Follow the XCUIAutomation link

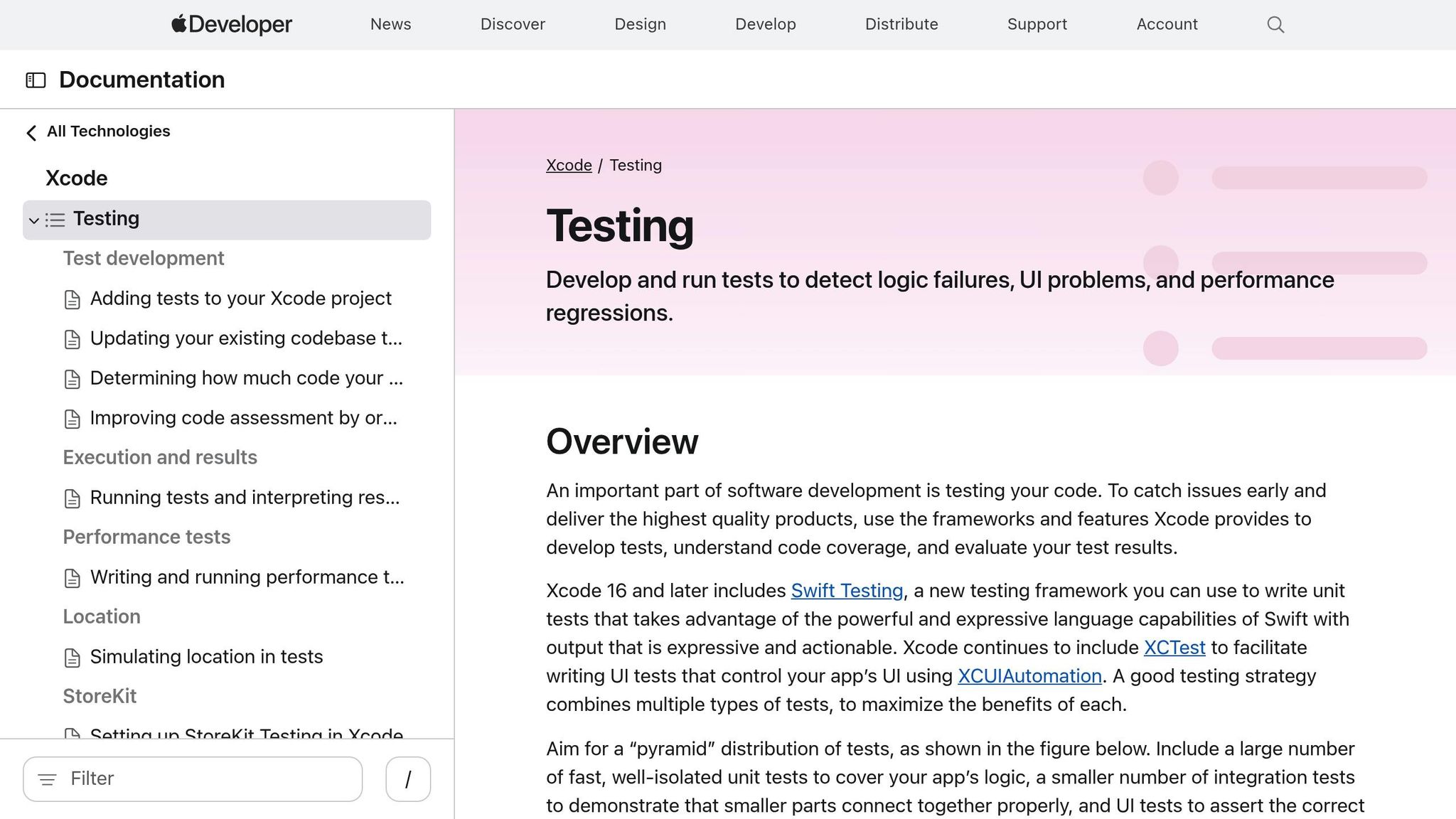[x=1029, y=676]
